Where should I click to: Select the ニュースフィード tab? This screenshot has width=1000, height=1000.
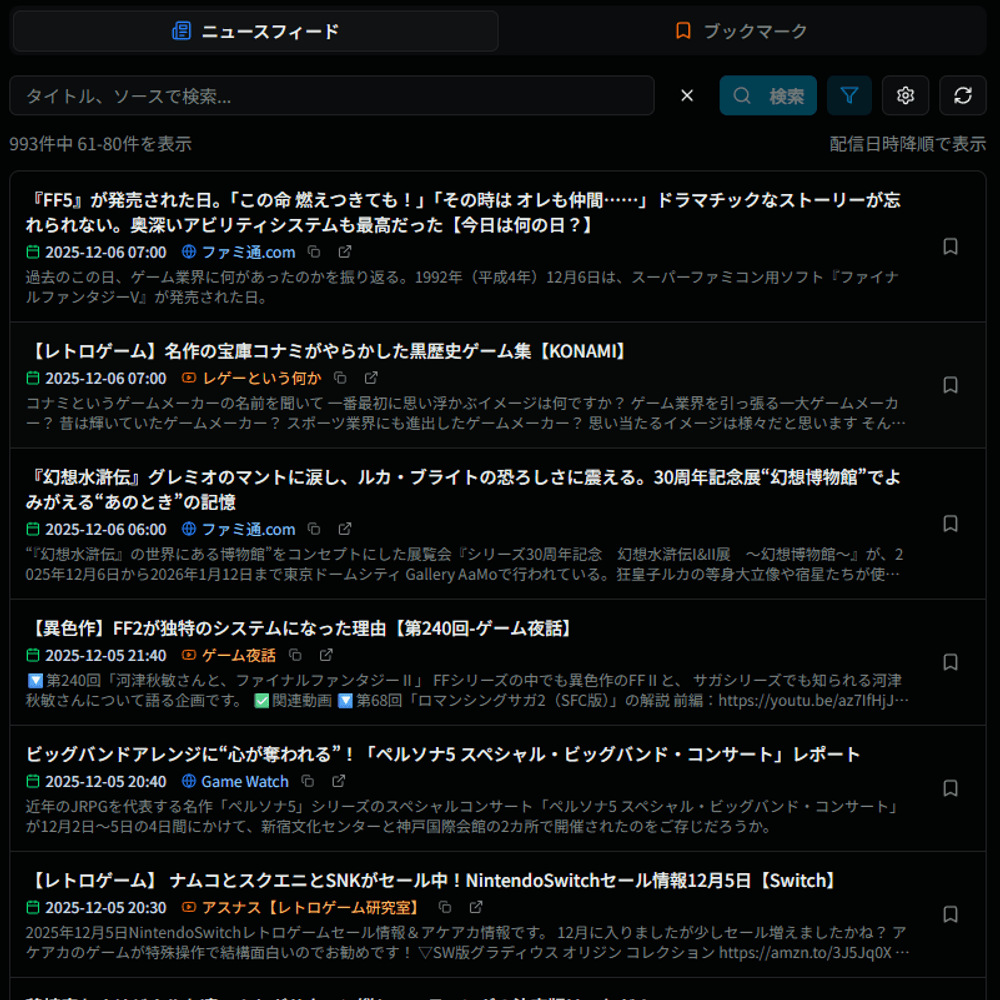point(254,31)
